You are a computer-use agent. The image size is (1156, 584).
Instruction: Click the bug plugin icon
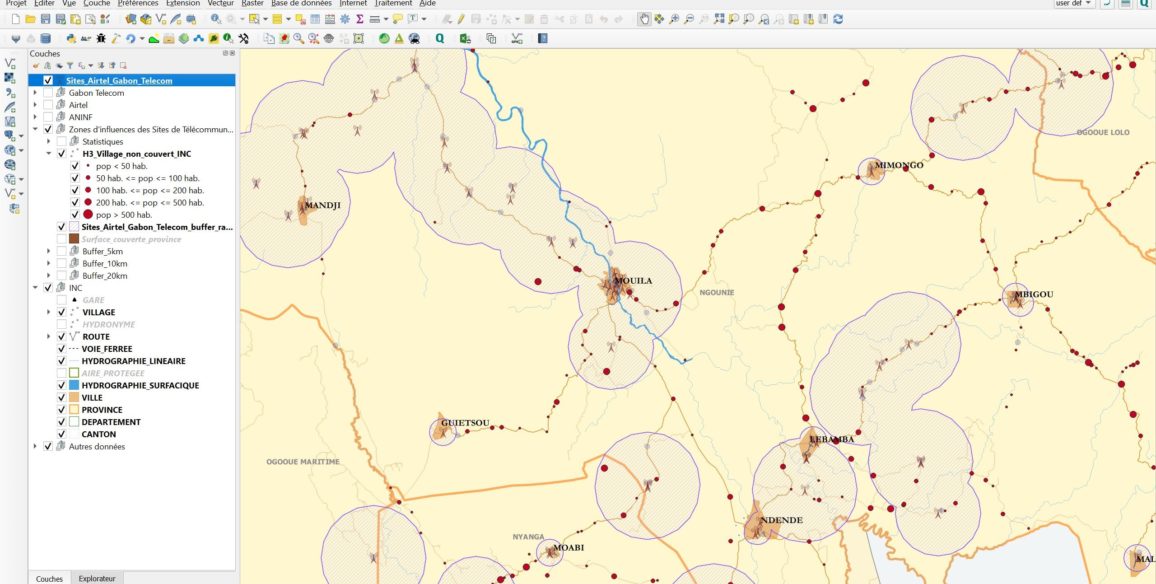pyautogui.click(x=101, y=38)
